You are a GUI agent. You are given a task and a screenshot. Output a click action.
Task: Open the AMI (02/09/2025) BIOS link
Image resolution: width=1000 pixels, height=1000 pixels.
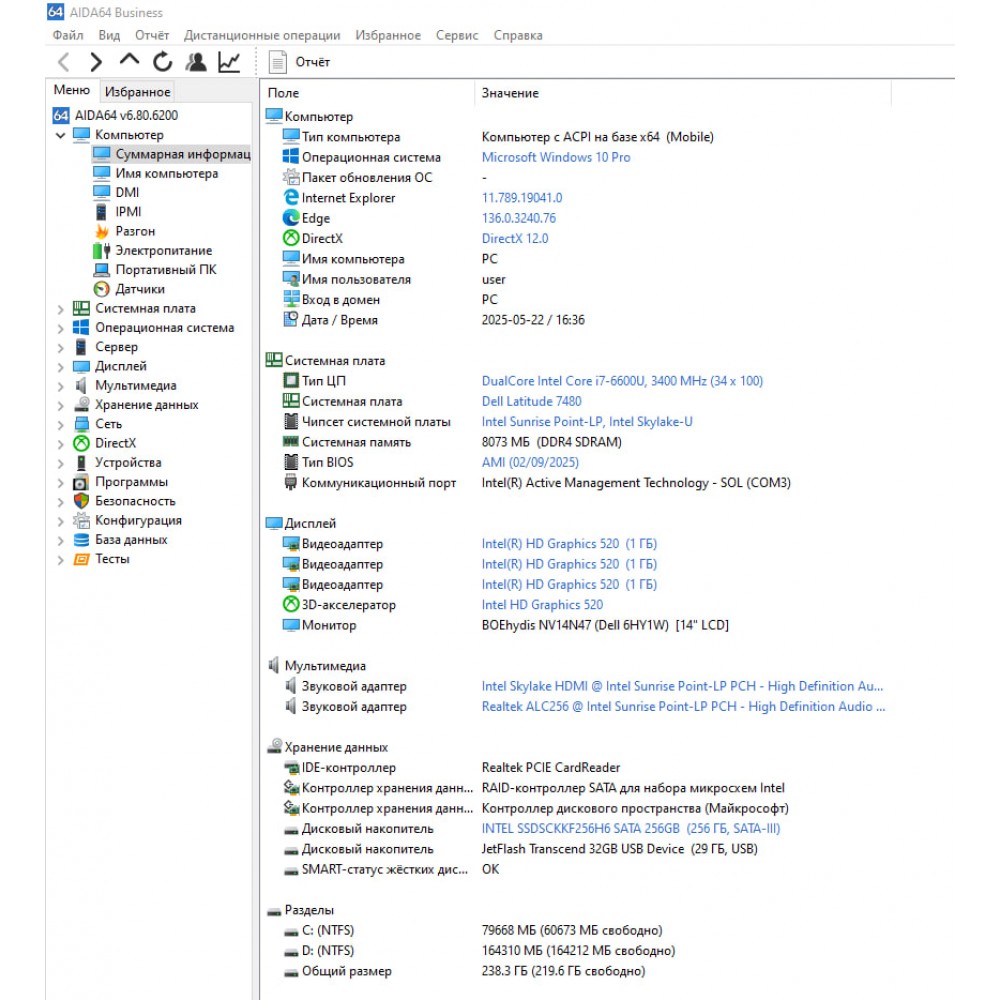[530, 462]
